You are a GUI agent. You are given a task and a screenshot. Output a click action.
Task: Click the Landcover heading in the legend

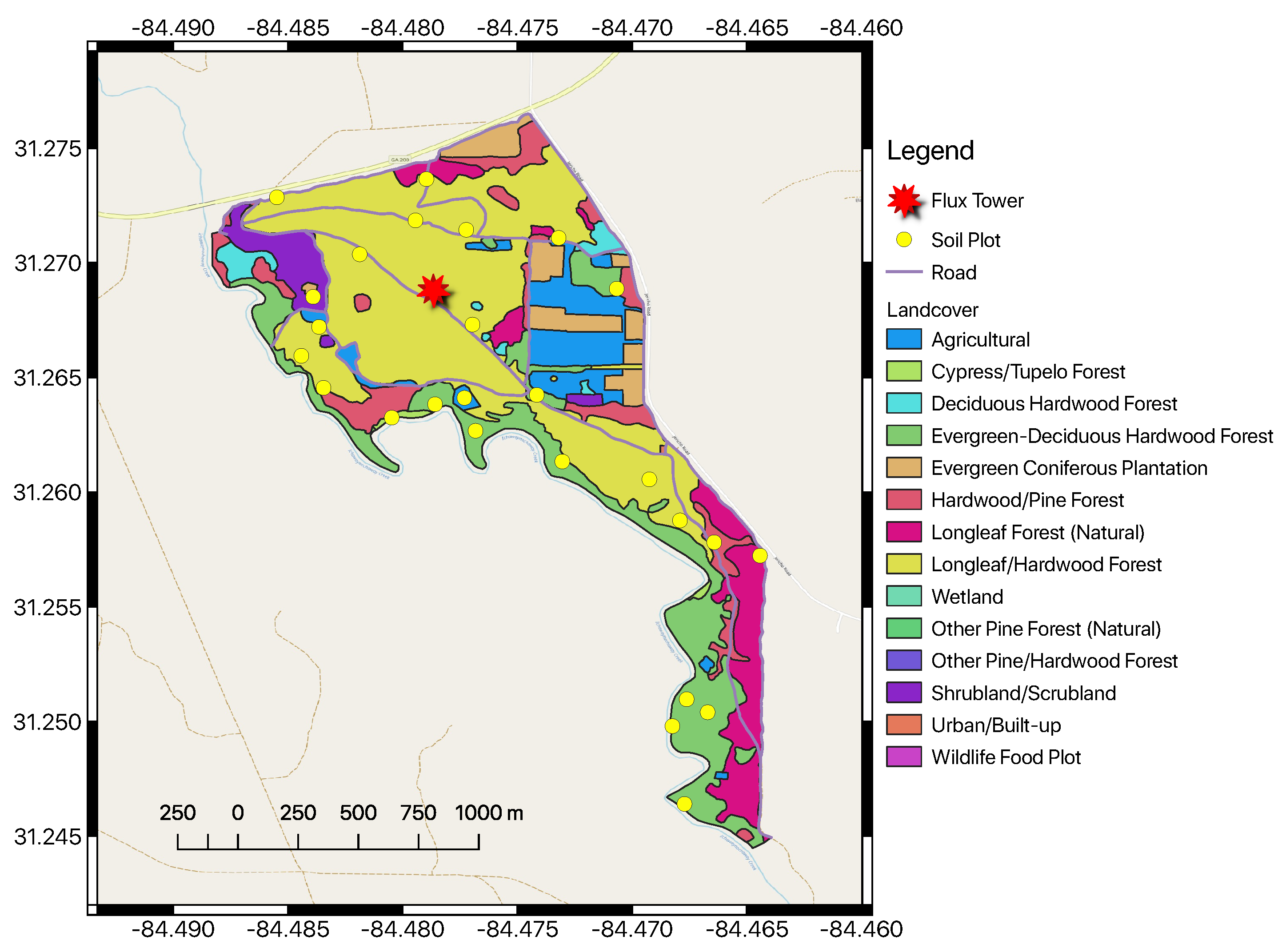coord(932,310)
